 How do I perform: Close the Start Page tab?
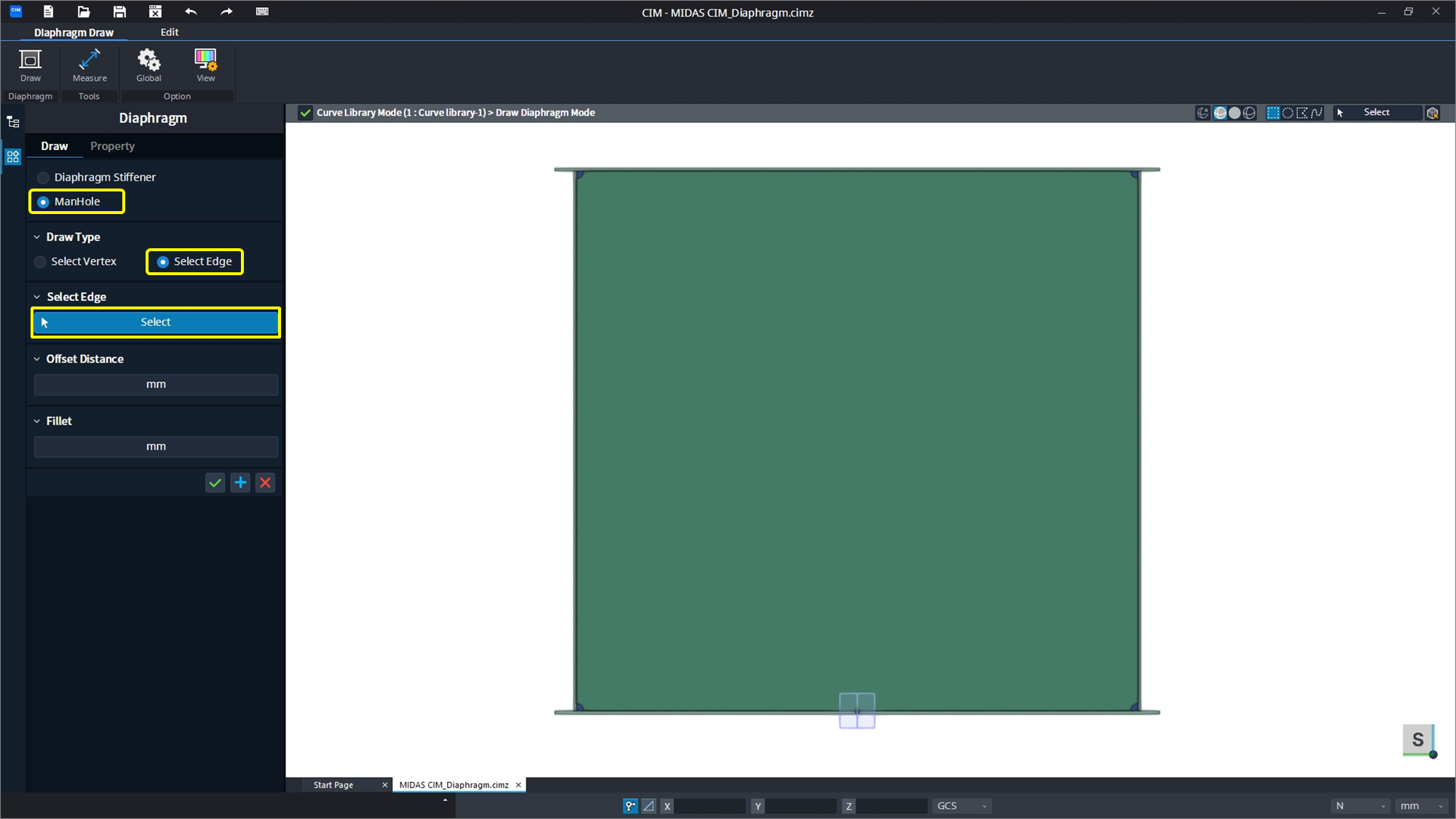click(385, 785)
